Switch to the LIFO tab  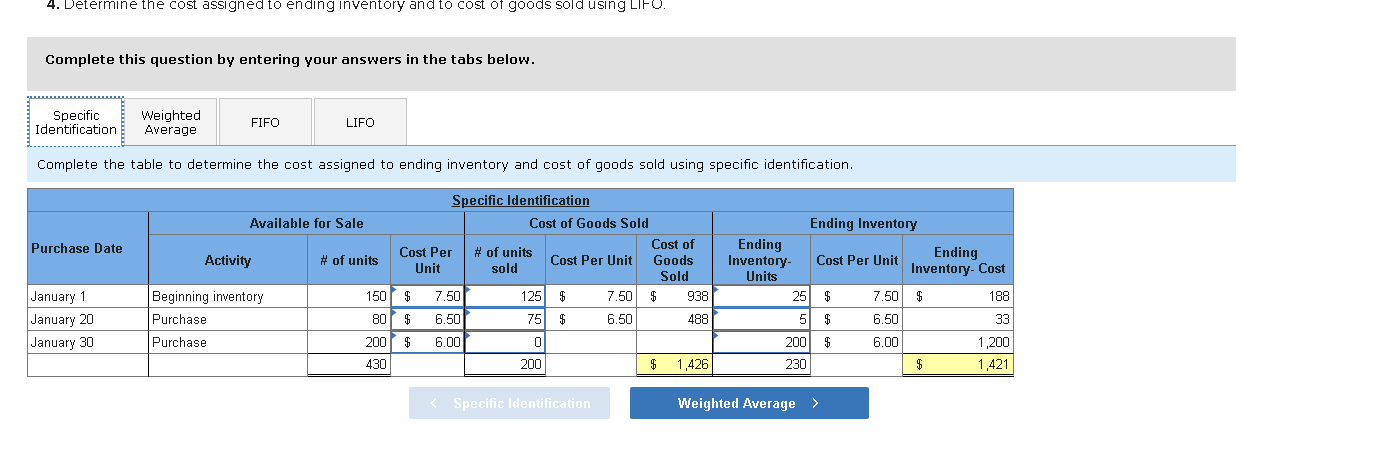coord(360,122)
